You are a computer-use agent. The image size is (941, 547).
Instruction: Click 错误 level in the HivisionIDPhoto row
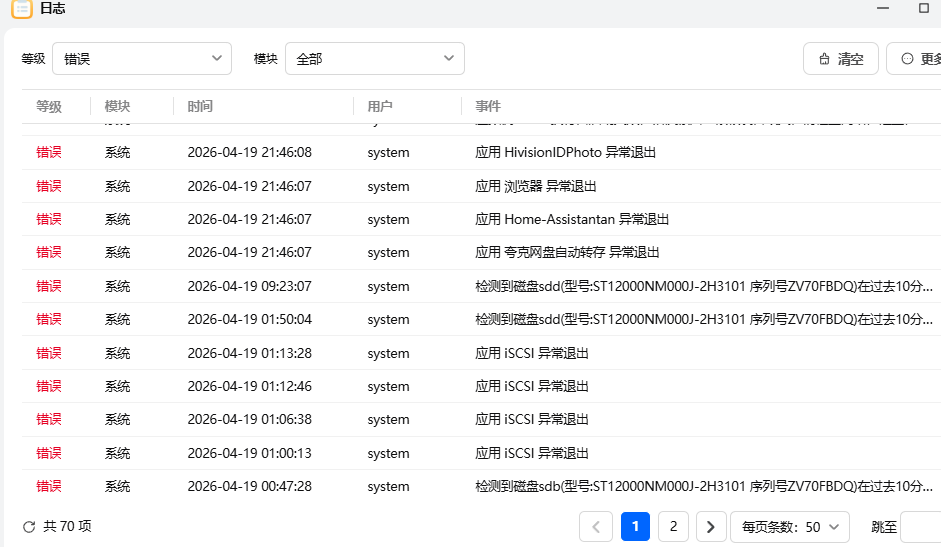(49, 153)
